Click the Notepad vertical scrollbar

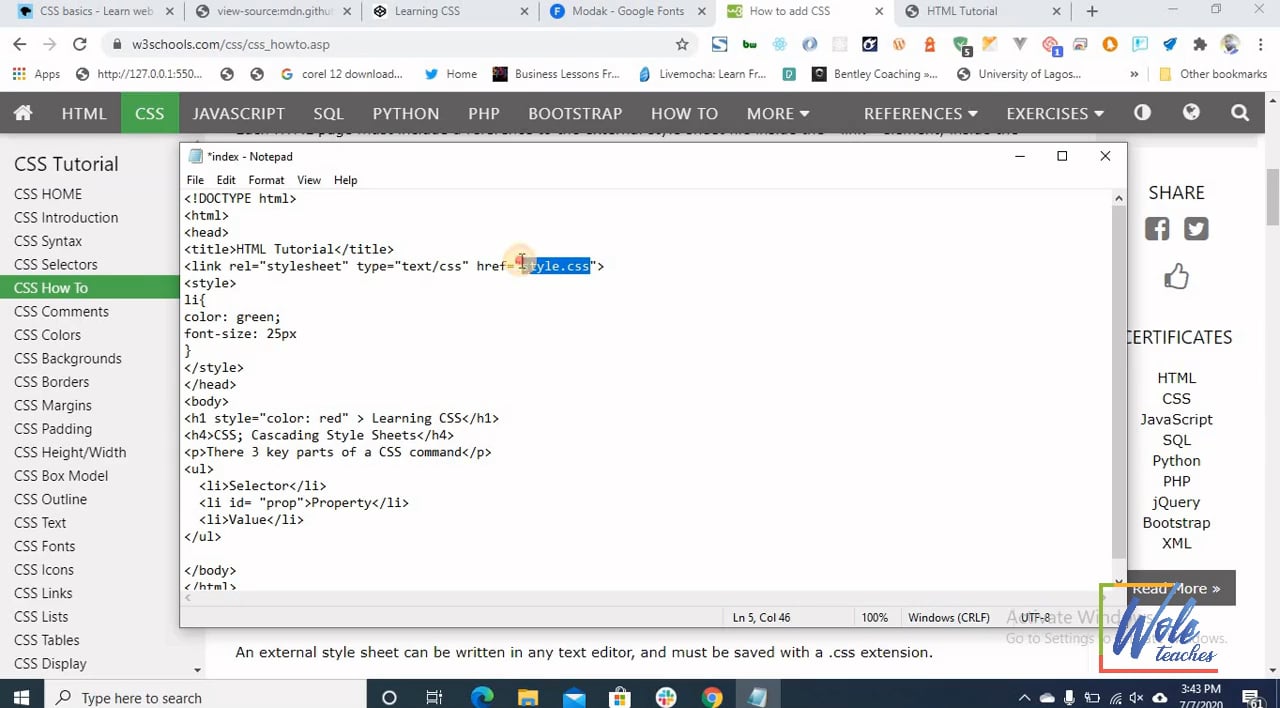[1118, 380]
